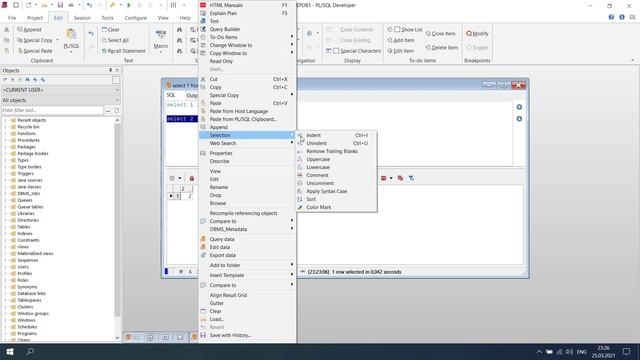Open the File menu
Image resolution: width=640 pixels, height=360 pixels.
click(12, 18)
